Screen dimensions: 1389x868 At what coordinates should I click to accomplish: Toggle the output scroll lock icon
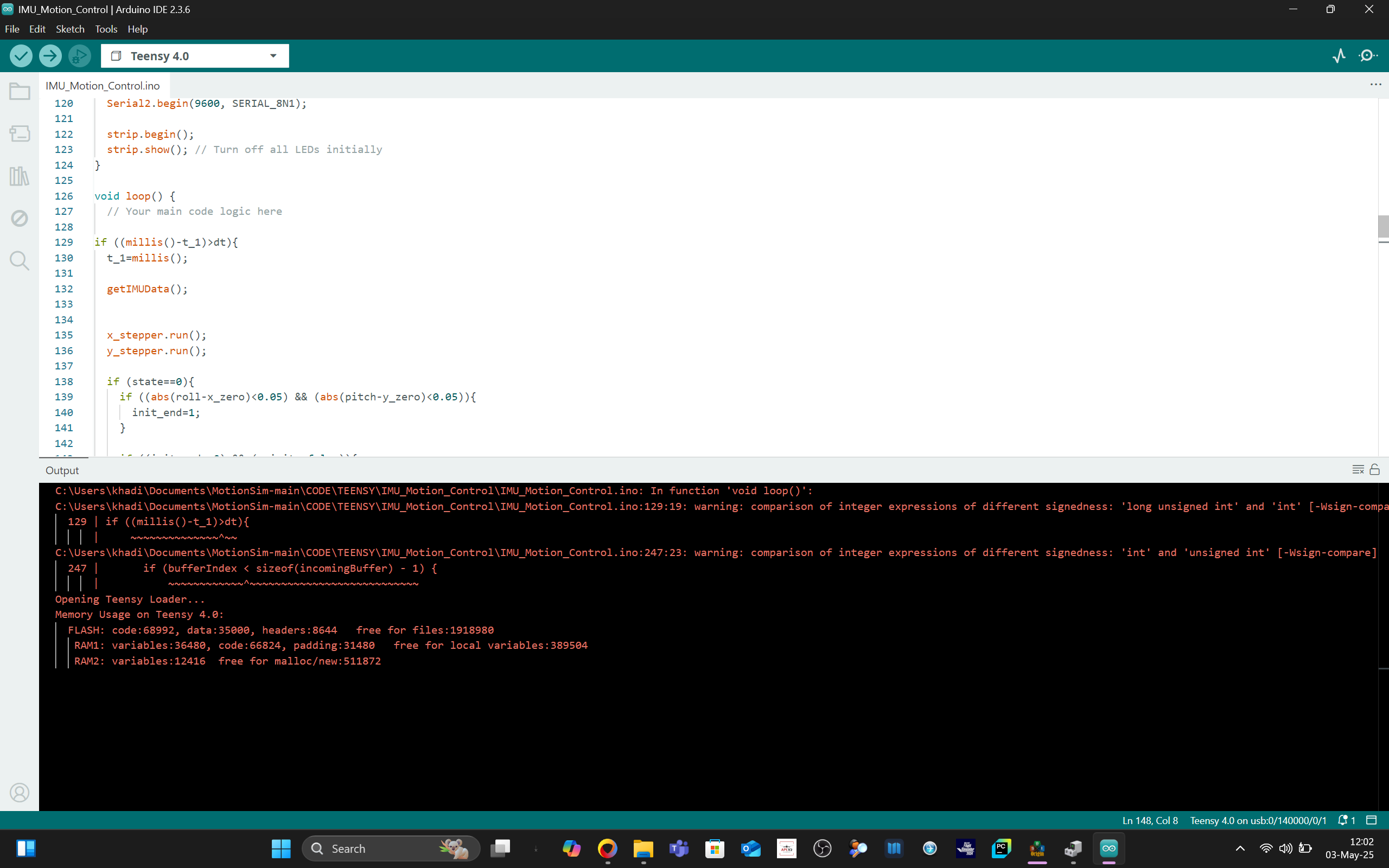[1375, 470]
